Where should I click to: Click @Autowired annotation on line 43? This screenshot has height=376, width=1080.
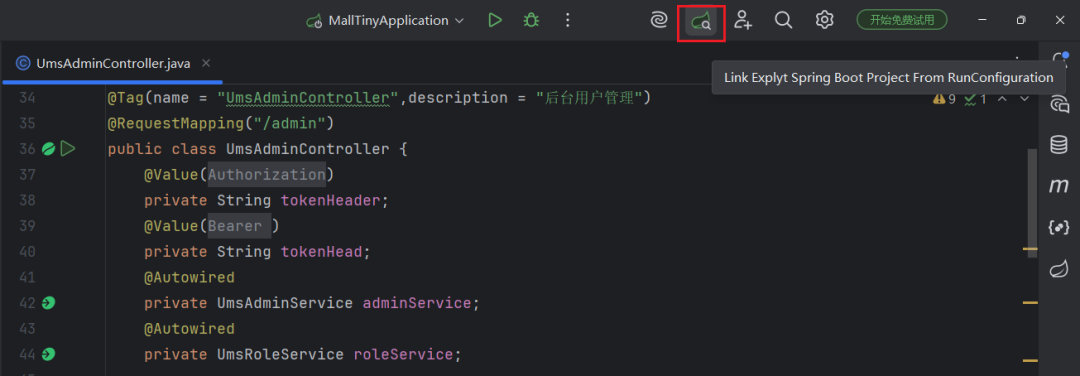point(189,329)
